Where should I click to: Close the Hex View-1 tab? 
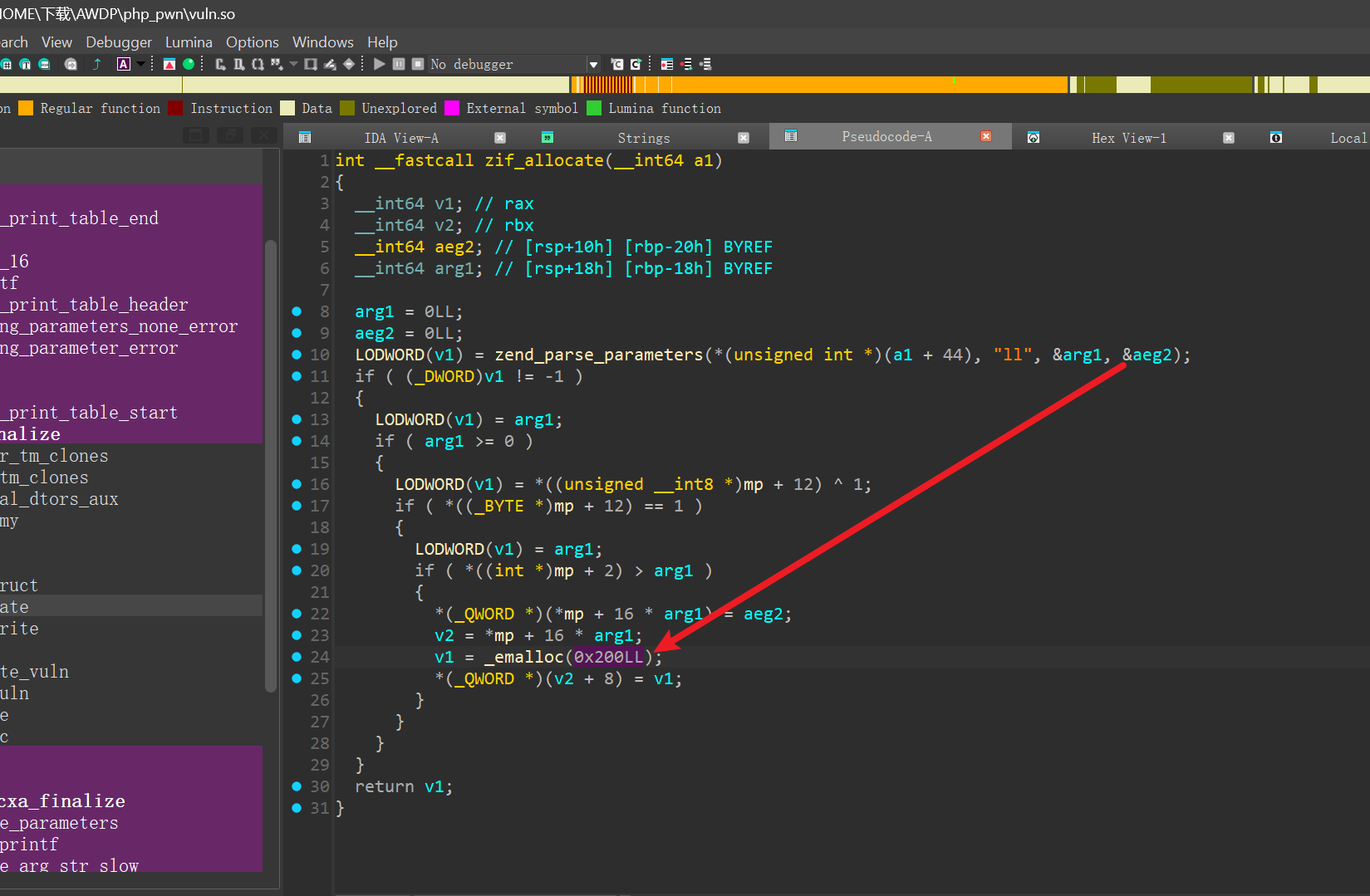(1229, 138)
